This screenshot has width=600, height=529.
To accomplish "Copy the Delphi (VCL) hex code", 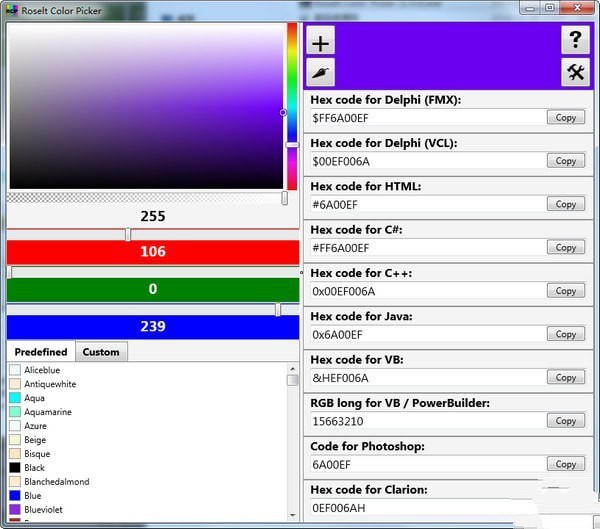I will click(x=566, y=161).
